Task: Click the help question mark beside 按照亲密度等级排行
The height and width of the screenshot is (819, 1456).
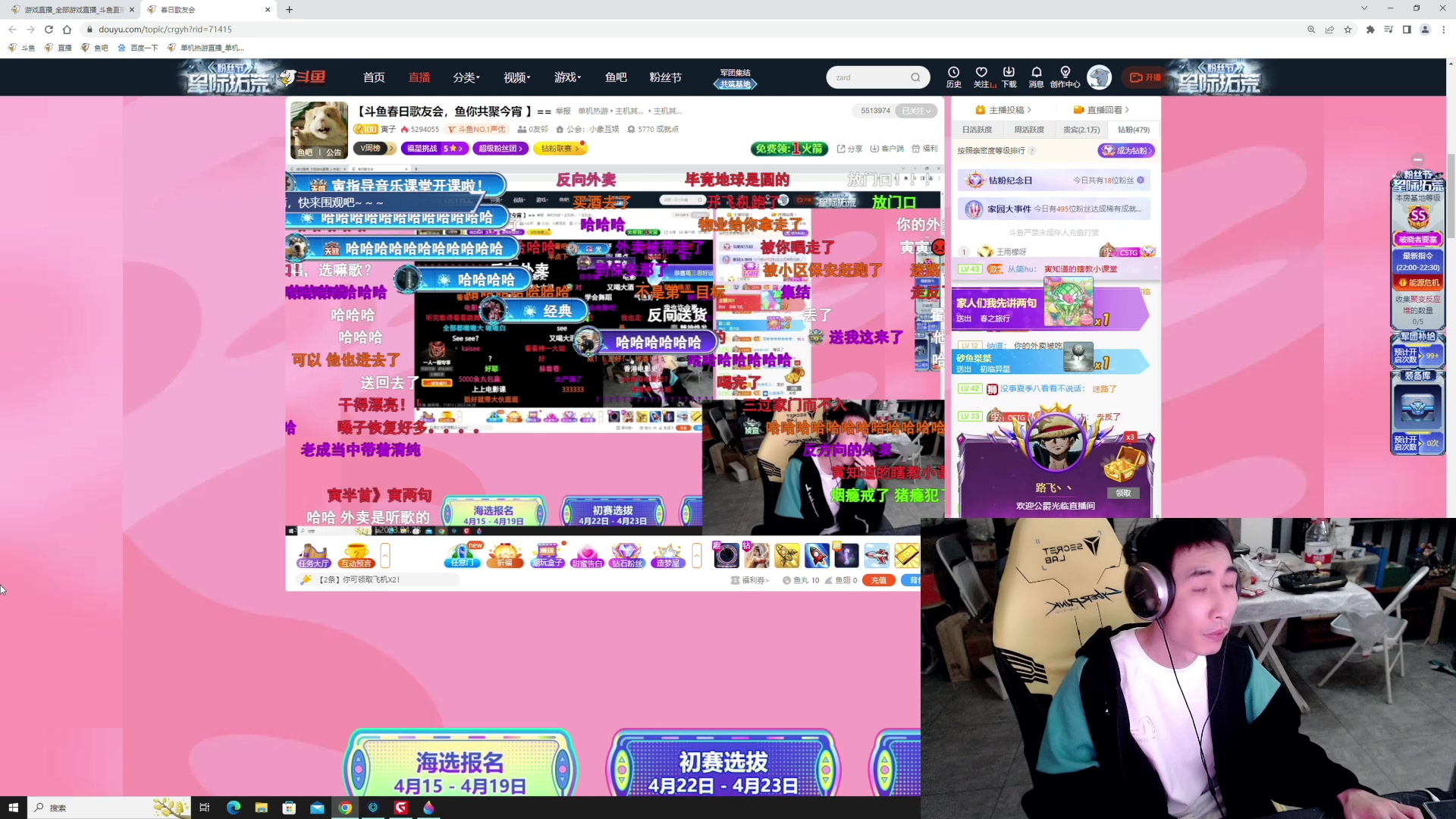Action: (1032, 151)
